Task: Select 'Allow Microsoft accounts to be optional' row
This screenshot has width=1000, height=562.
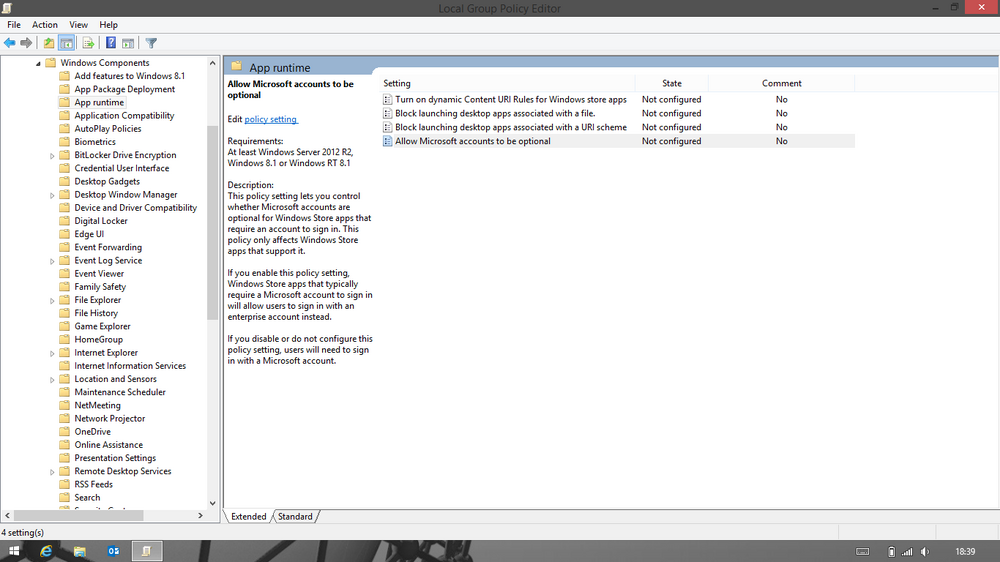Action: tap(618, 142)
